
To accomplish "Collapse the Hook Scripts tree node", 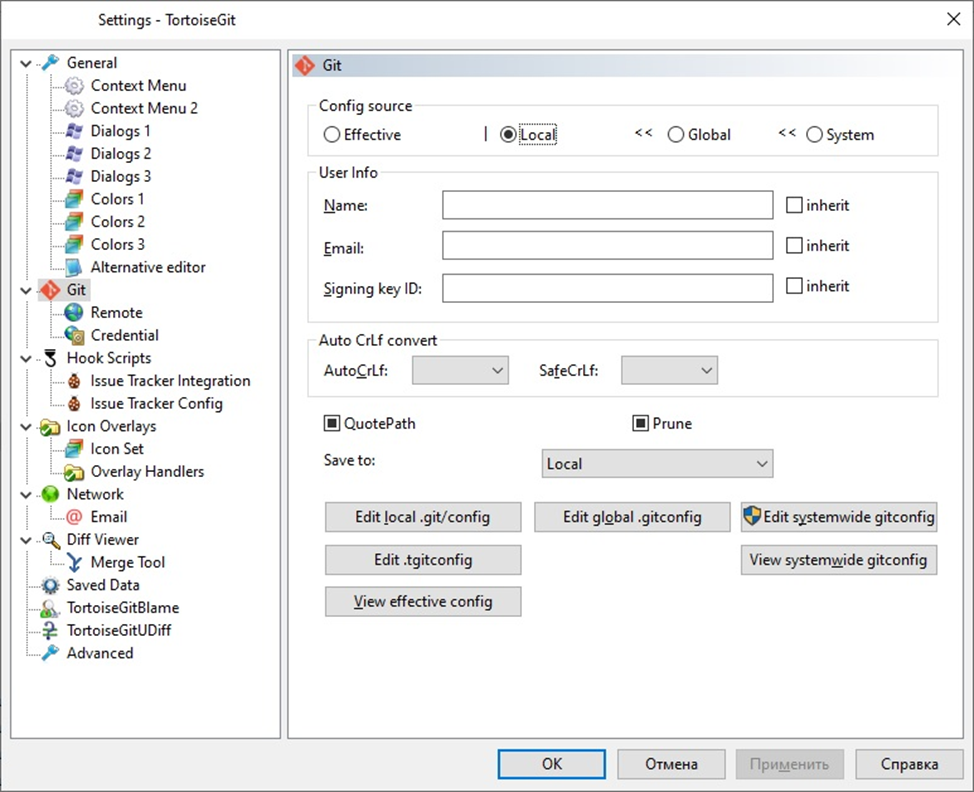I will [26, 358].
